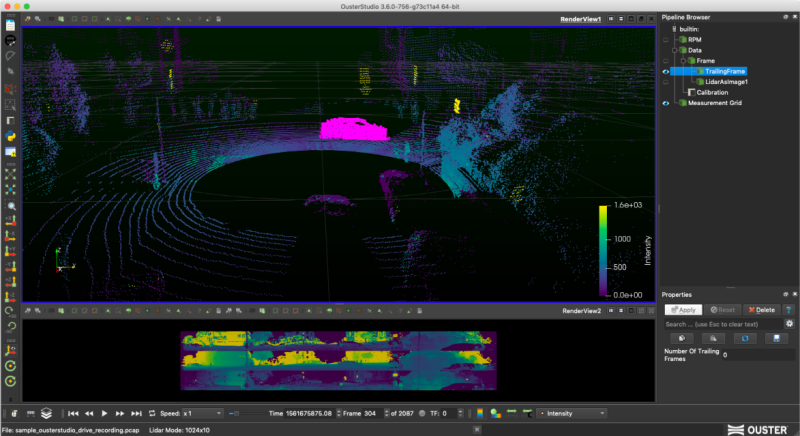Click the Reset button in Properties
Screen dimensions: 800x436
coord(722,310)
